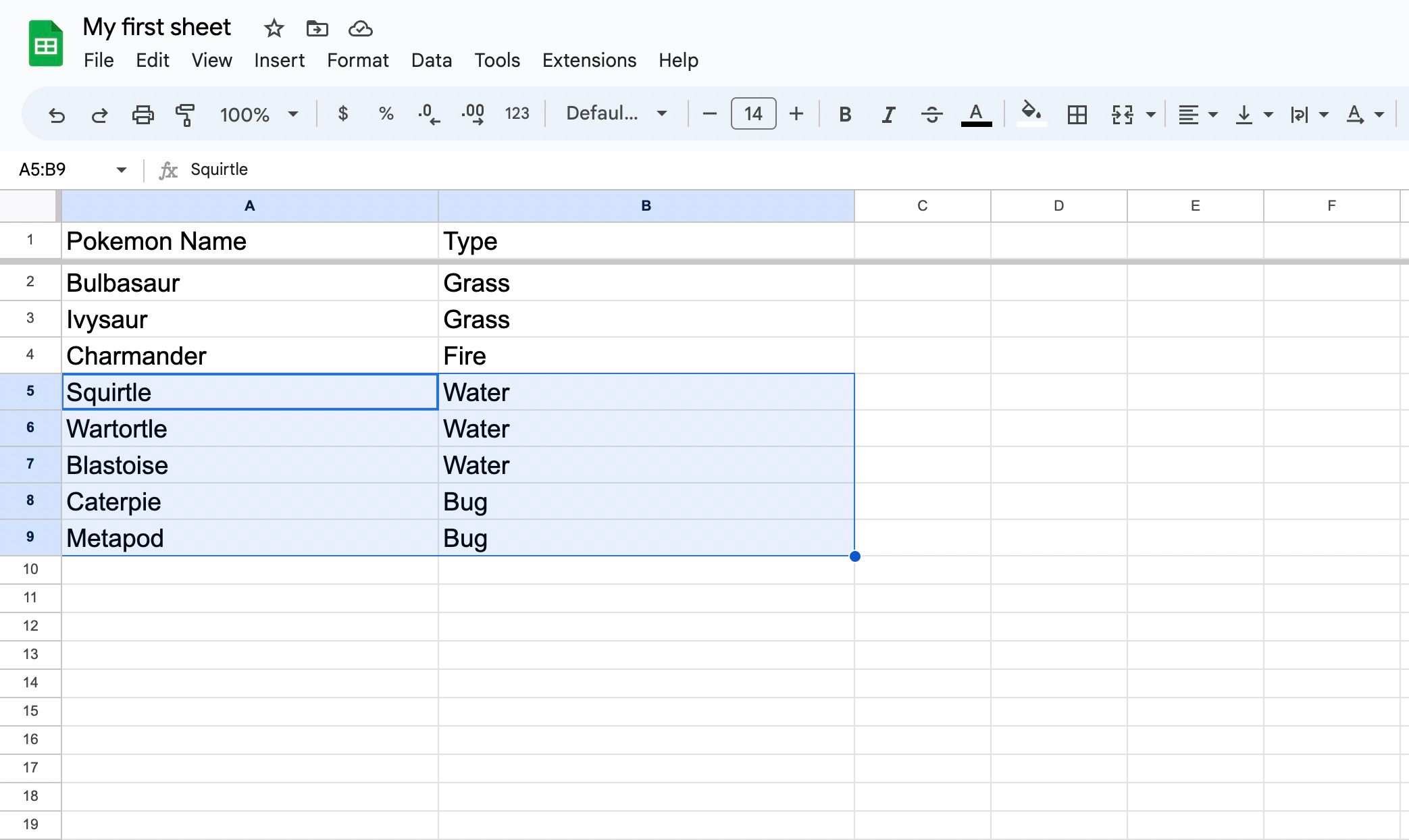The width and height of the screenshot is (1409, 840).
Task: Open the File menu
Action: click(99, 60)
